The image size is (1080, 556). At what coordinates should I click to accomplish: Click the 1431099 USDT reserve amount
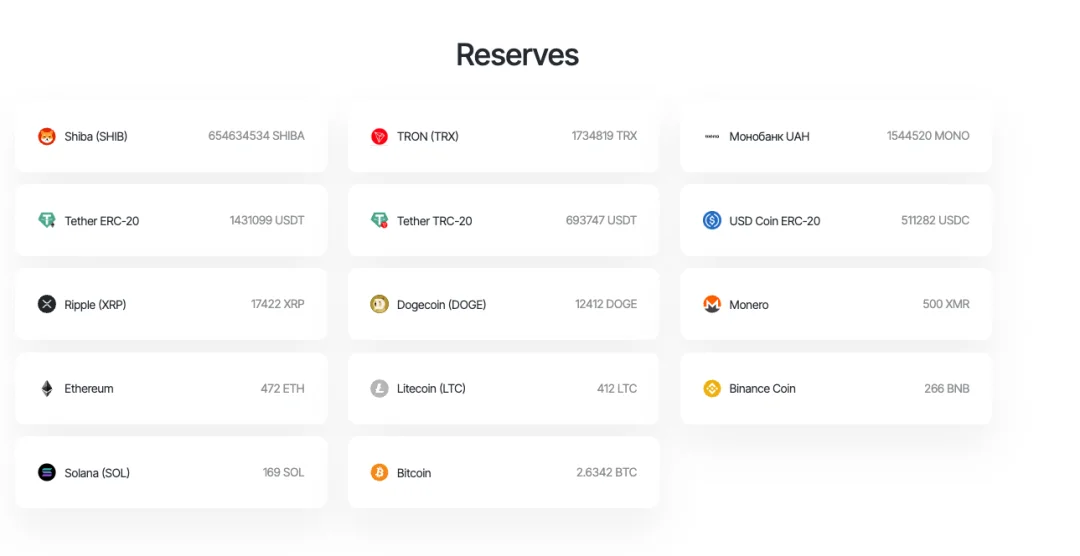267,220
